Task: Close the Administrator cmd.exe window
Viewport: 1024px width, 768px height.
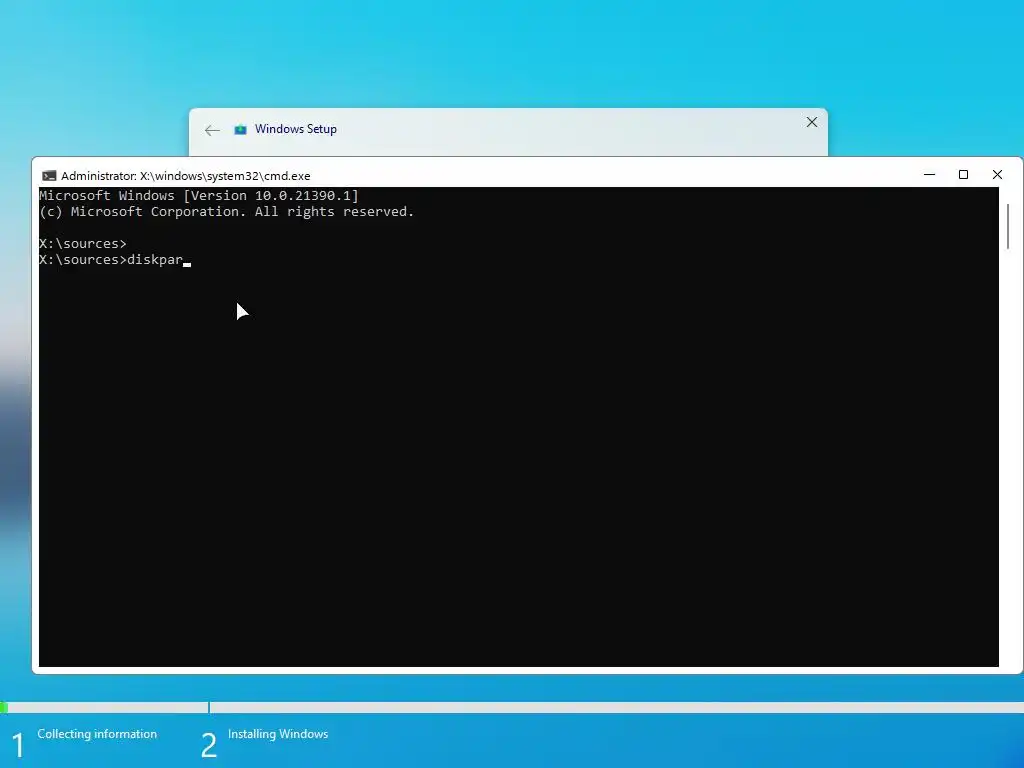Action: click(x=997, y=174)
